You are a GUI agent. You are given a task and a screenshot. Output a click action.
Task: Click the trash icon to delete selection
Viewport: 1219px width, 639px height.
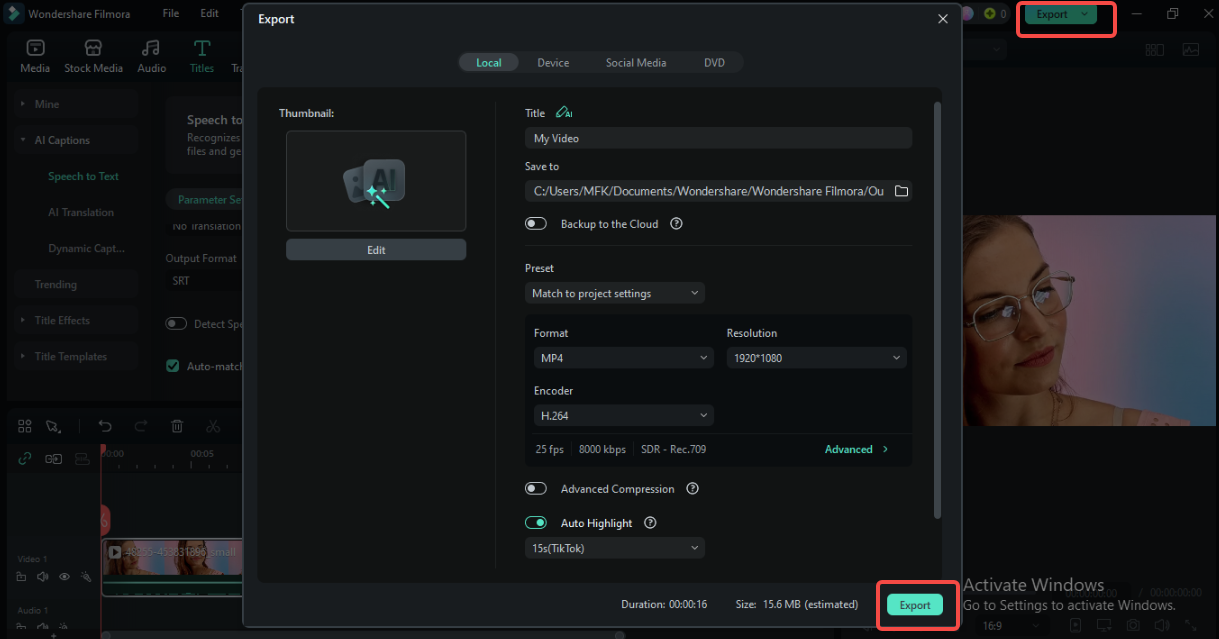click(177, 426)
